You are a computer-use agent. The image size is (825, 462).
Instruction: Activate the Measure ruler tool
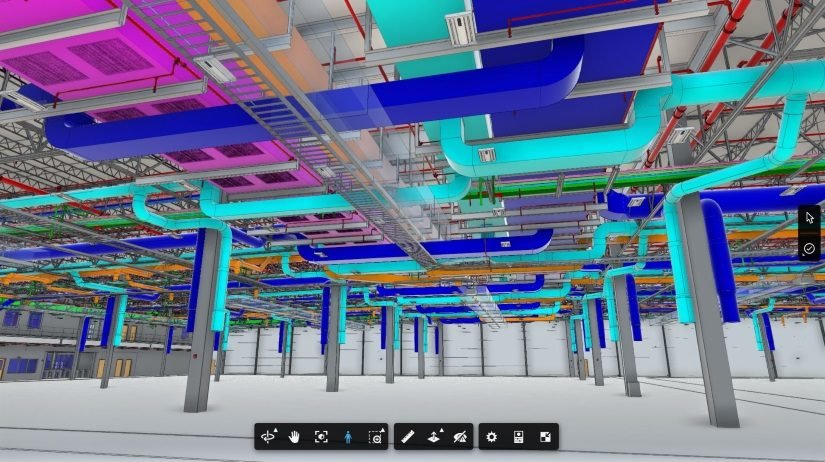(x=408, y=437)
